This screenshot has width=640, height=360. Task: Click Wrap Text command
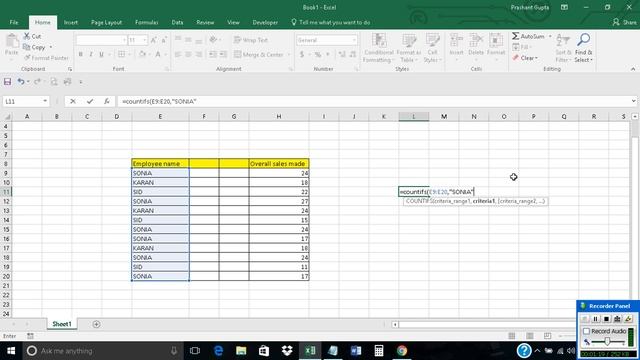tap(251, 40)
